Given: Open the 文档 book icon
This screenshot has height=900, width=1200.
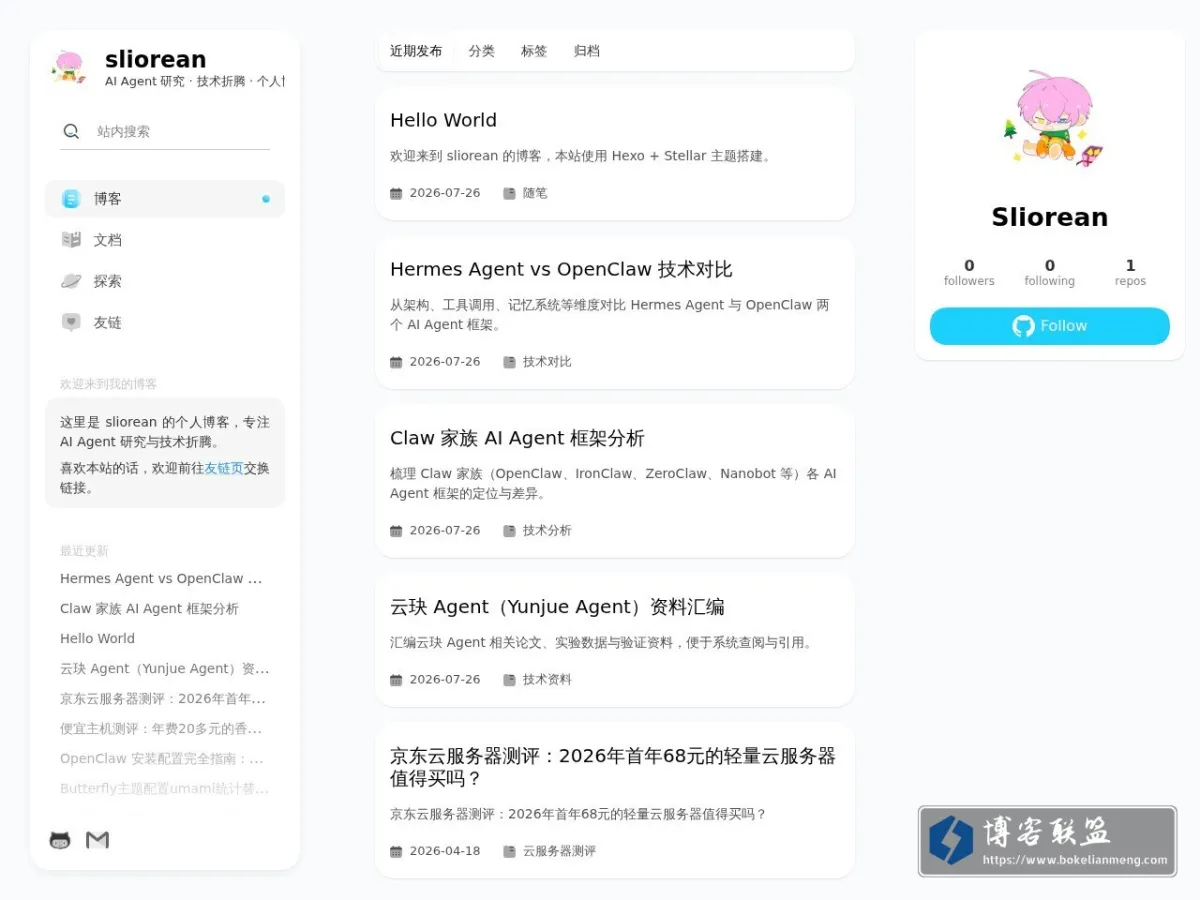Looking at the screenshot, I should 71,240.
